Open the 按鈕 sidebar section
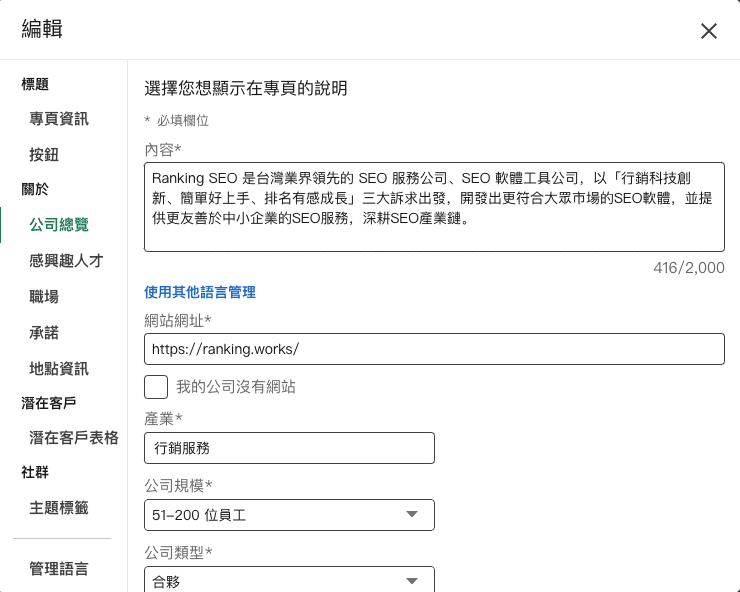The image size is (740, 592). coord(44,155)
